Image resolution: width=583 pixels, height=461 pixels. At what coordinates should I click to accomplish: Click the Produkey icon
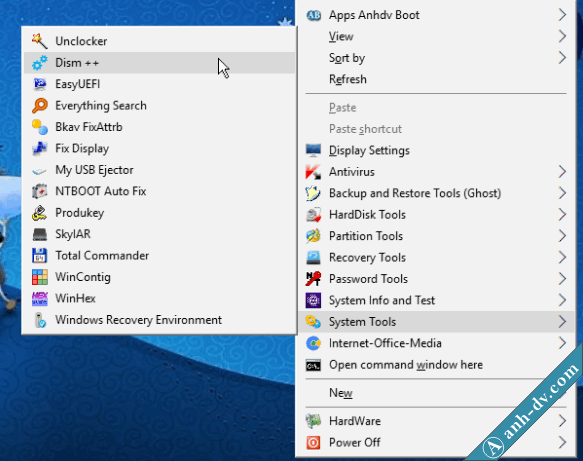pos(39,213)
